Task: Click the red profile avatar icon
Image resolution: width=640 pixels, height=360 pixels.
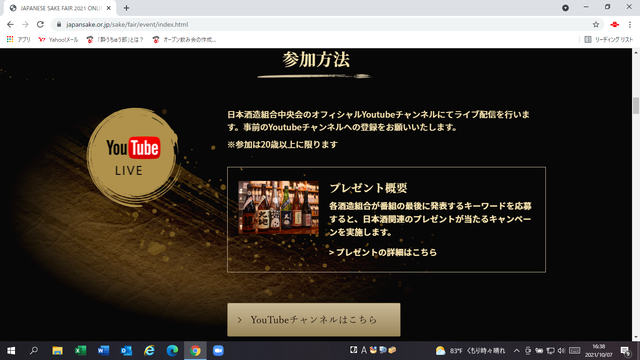Action: [615, 24]
